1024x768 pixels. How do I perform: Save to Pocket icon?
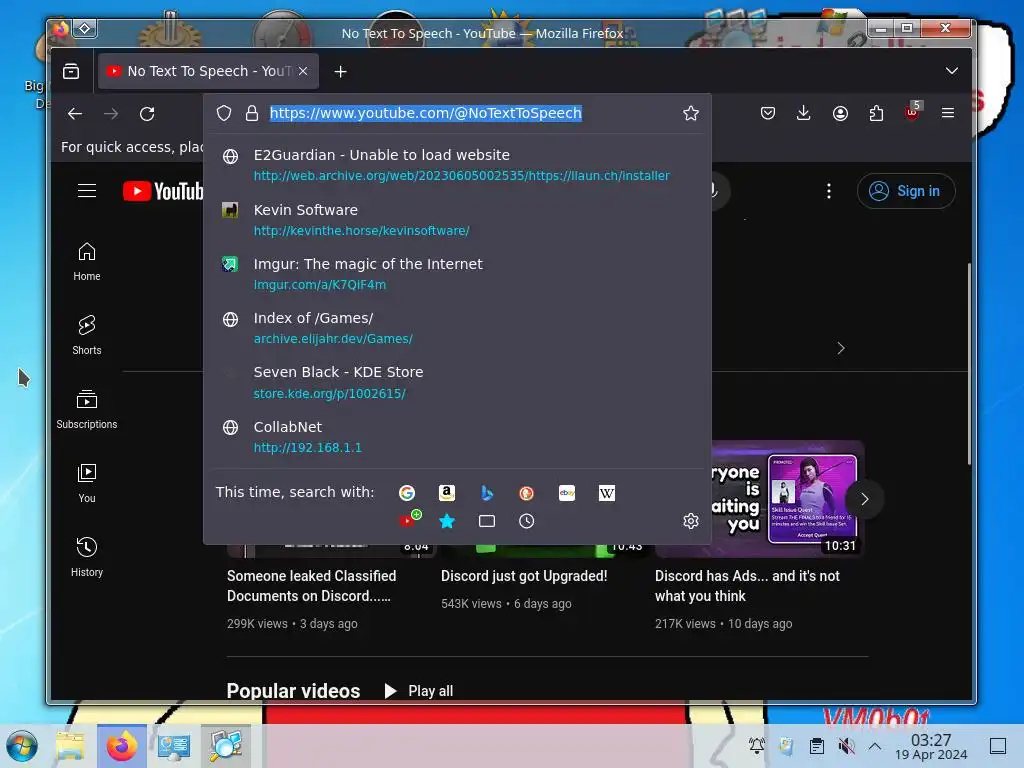(x=768, y=114)
